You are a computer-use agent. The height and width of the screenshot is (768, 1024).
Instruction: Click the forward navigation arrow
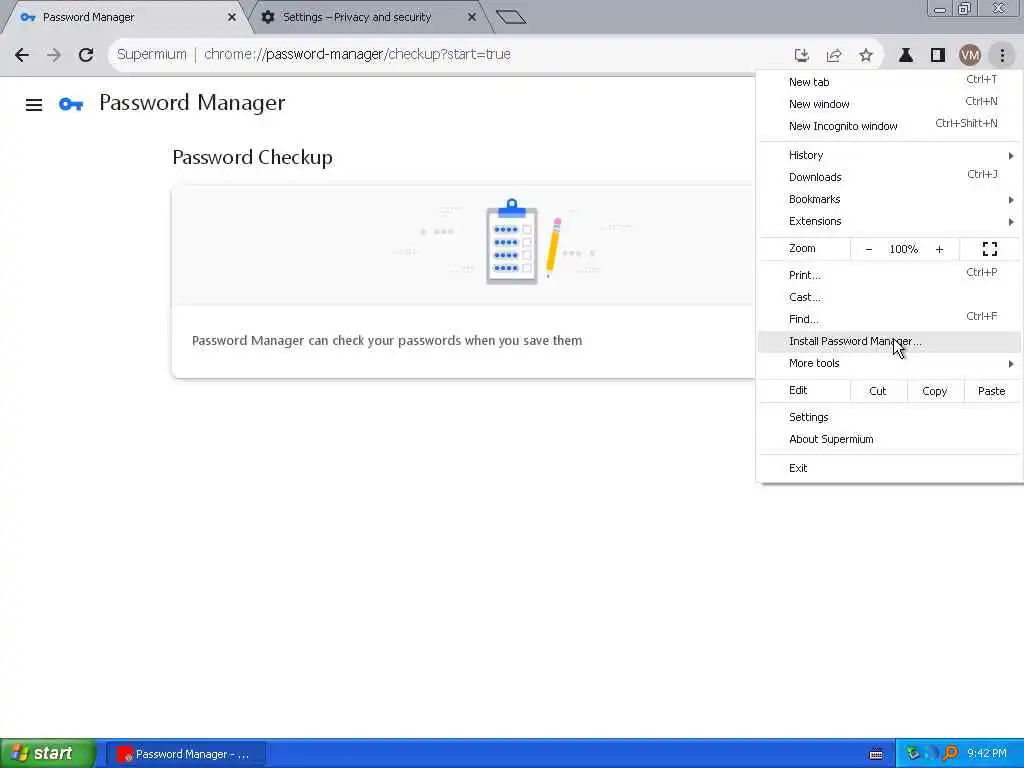[54, 55]
